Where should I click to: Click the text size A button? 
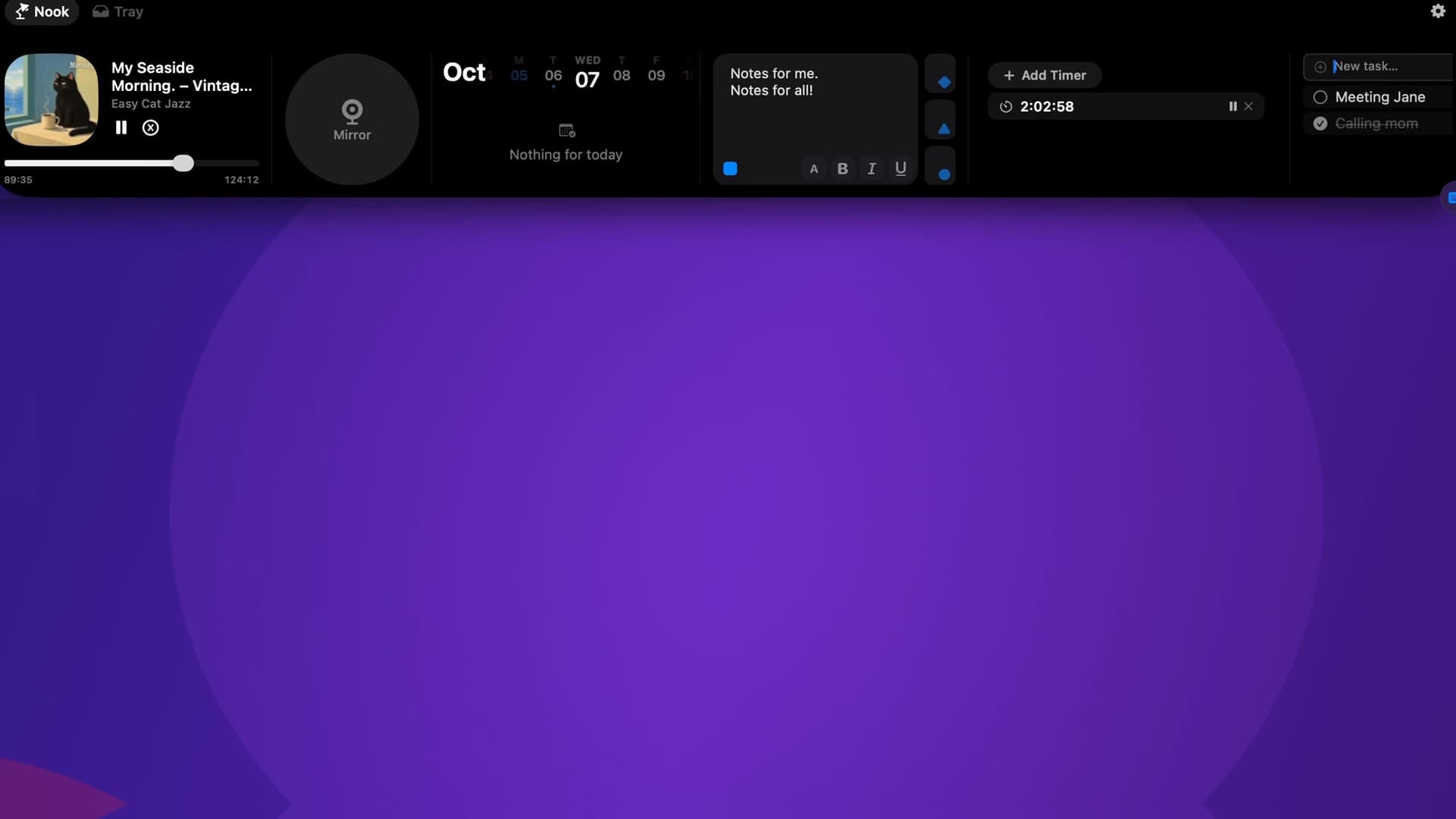pyautogui.click(x=814, y=168)
